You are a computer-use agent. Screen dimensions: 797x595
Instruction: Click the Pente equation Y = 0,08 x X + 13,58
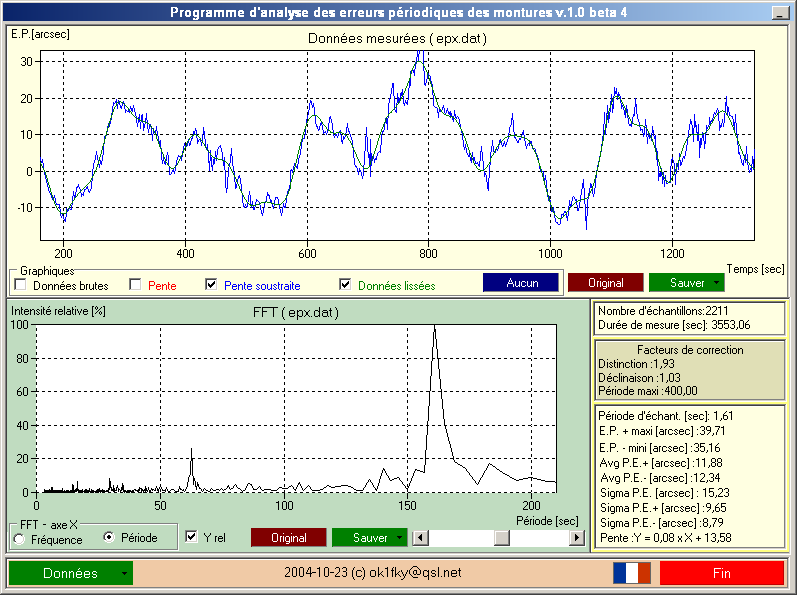pyautogui.click(x=665, y=538)
